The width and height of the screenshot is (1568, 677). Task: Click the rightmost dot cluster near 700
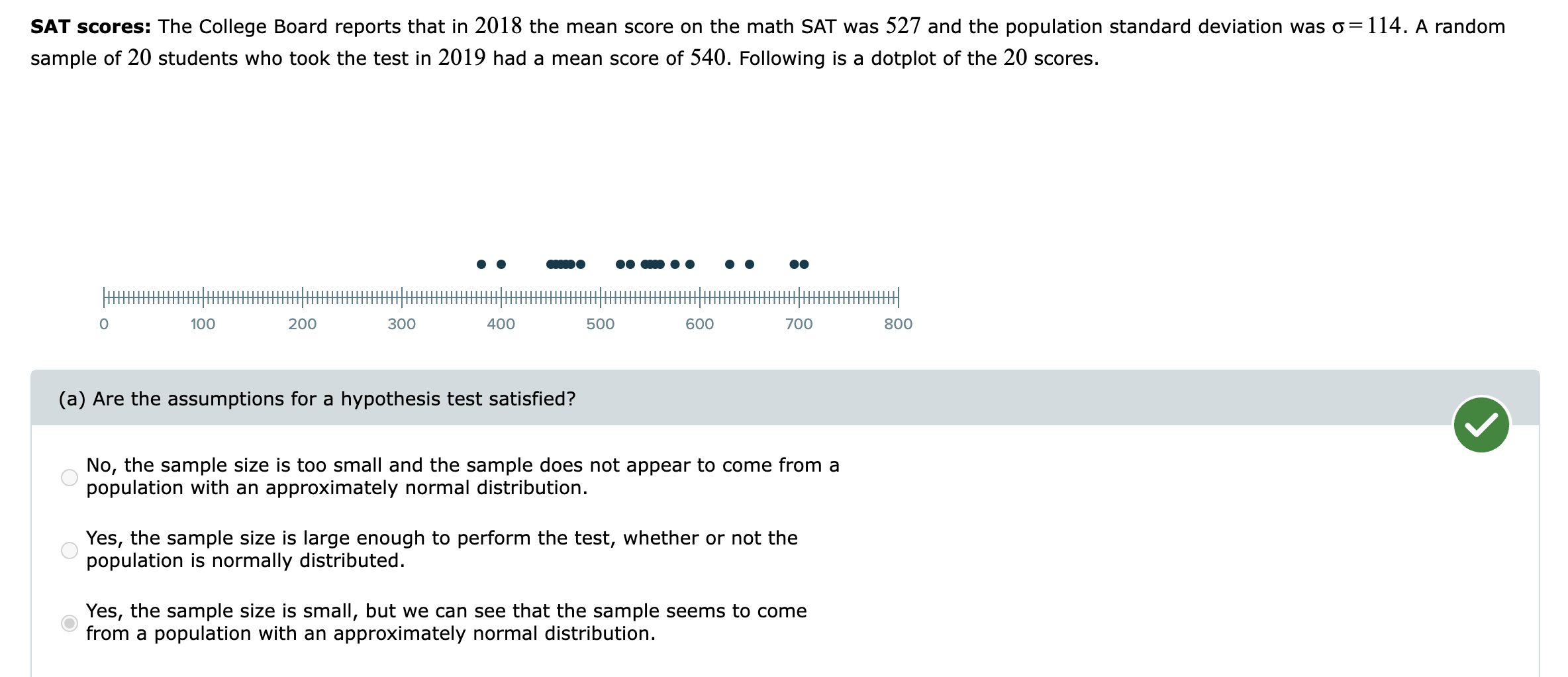799,263
